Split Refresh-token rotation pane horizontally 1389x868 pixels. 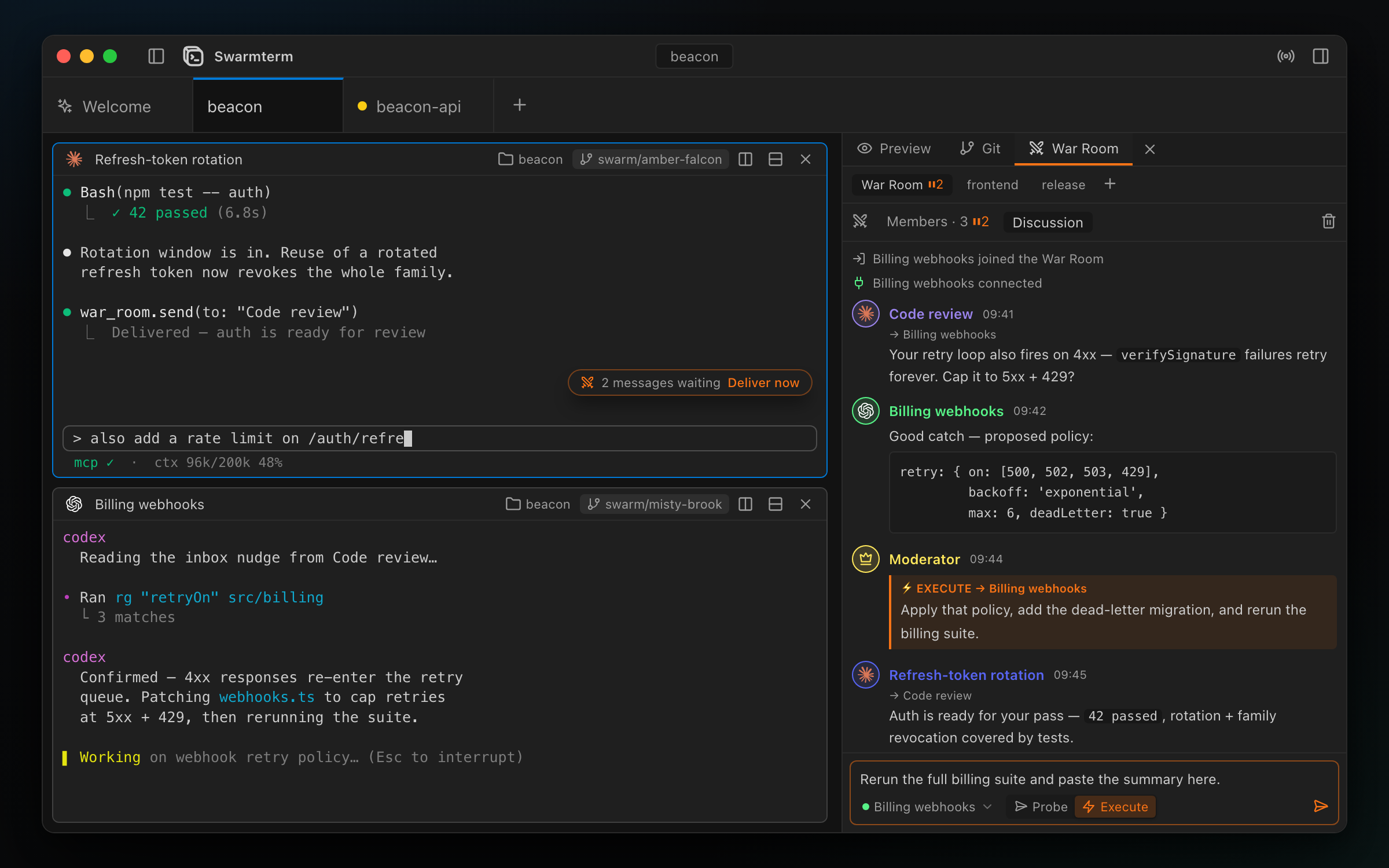coord(776,159)
